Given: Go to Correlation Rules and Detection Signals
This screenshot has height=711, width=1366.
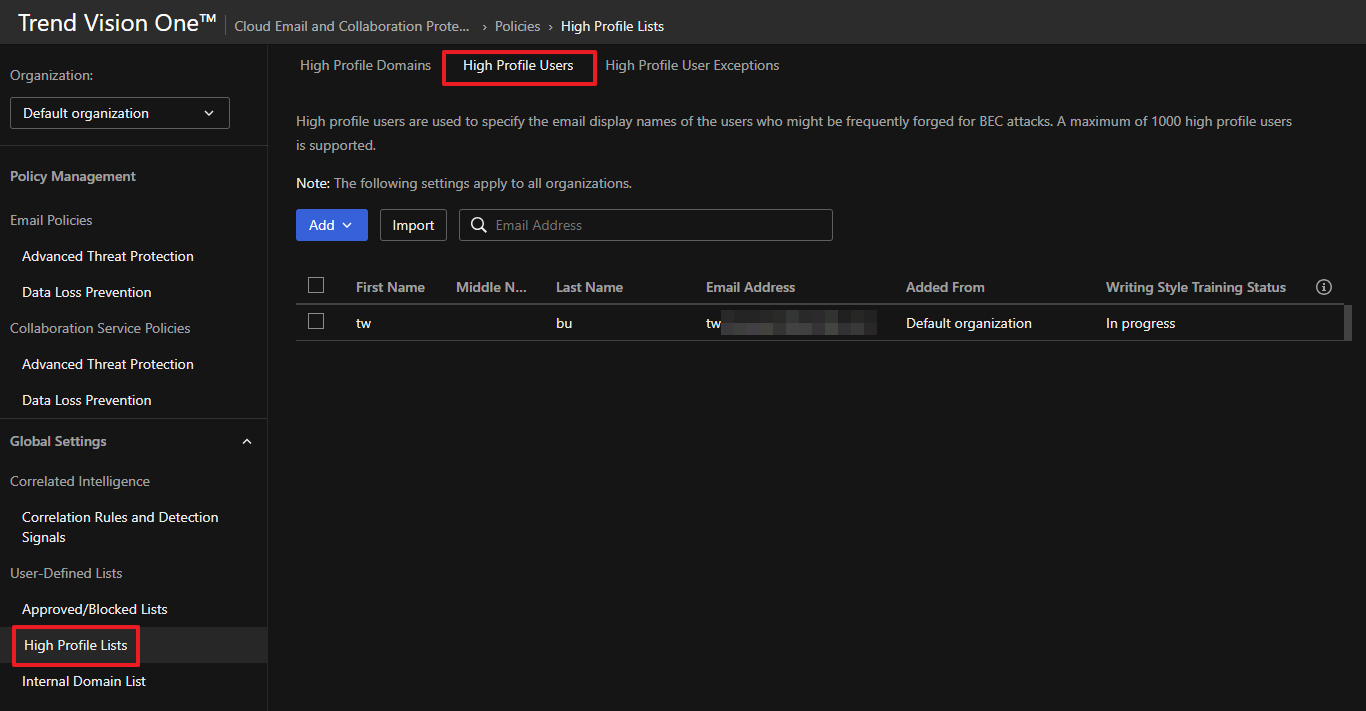Looking at the screenshot, I should 120,527.
